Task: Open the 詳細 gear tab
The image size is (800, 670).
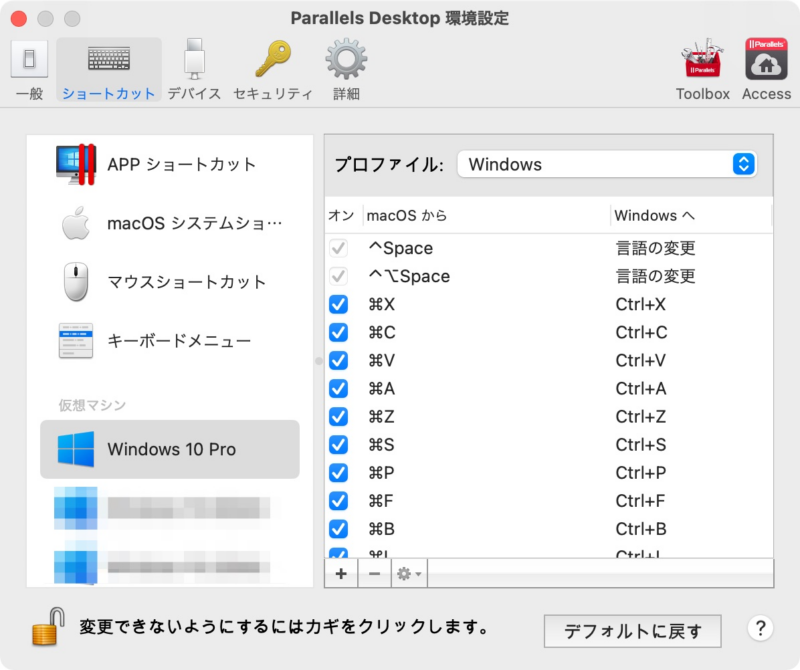Action: (x=346, y=70)
